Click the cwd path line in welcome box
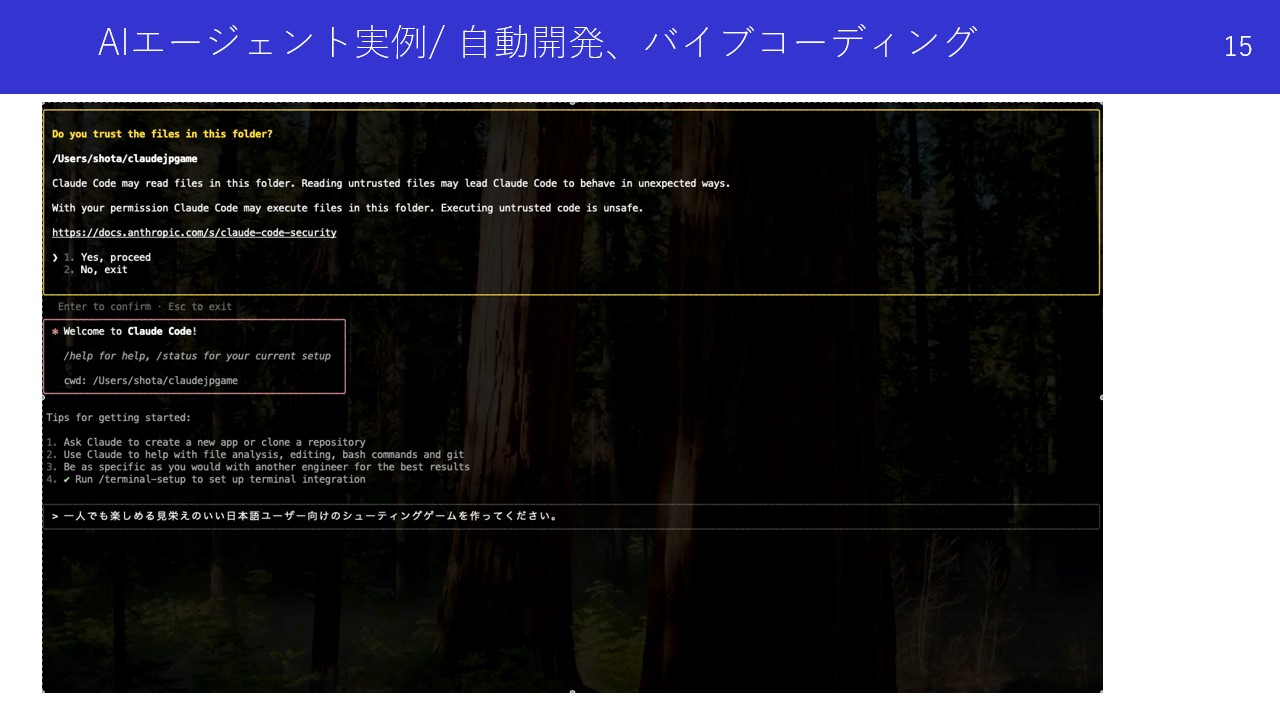Screen dimensions: 1280x720 tap(150, 381)
